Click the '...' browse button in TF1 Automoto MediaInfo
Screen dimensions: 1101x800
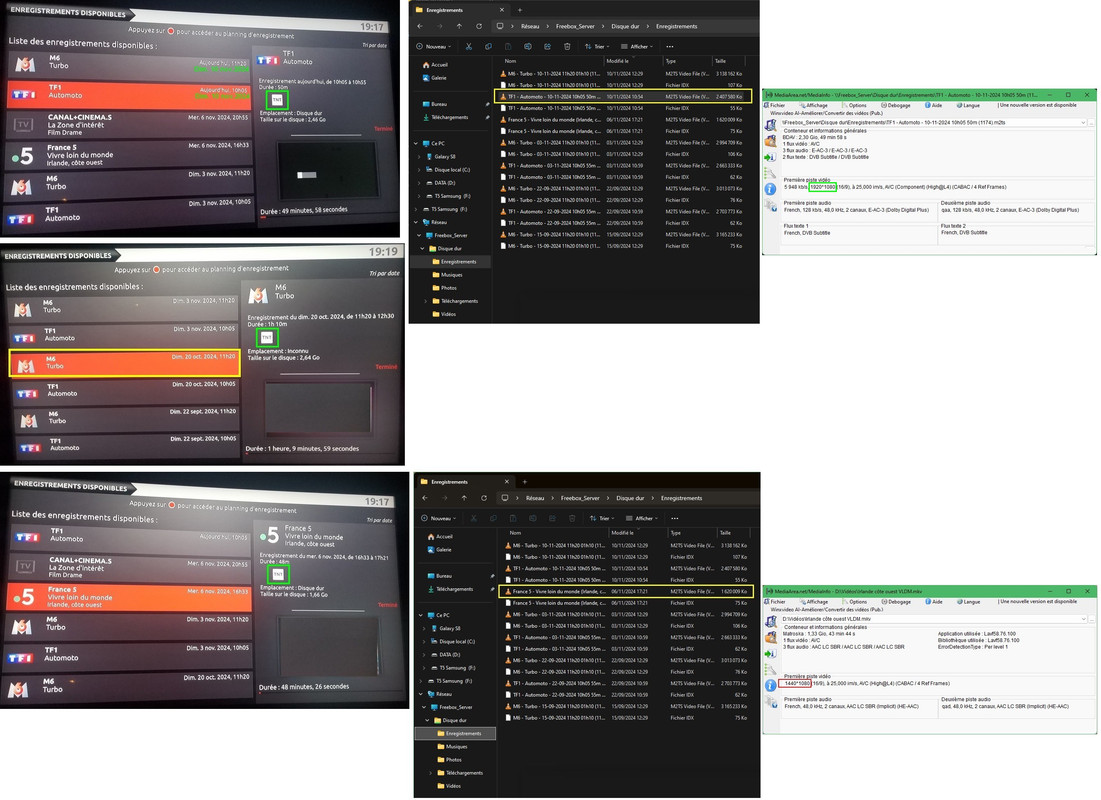[x=1091, y=122]
